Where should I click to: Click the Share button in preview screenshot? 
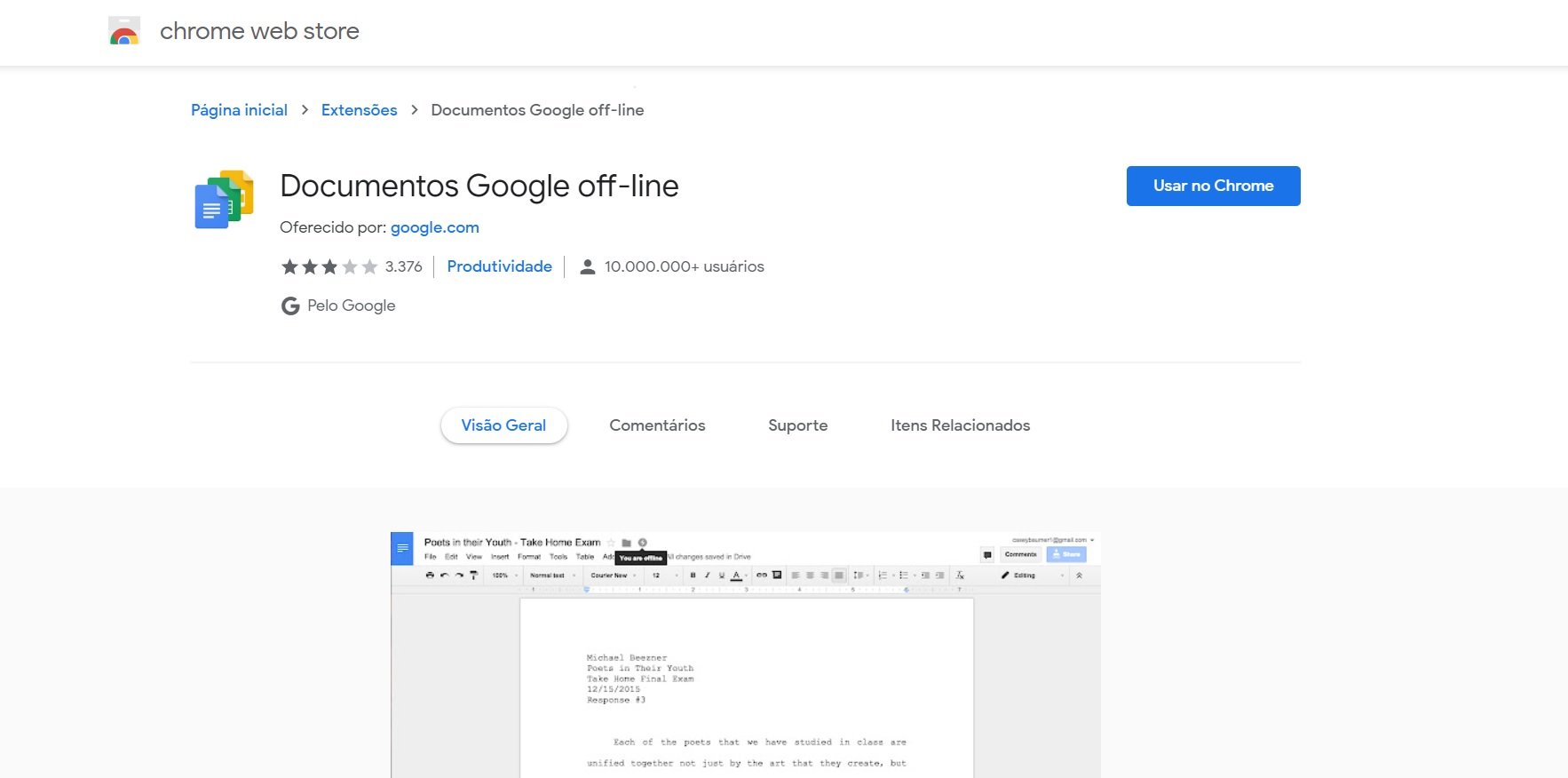1066,554
